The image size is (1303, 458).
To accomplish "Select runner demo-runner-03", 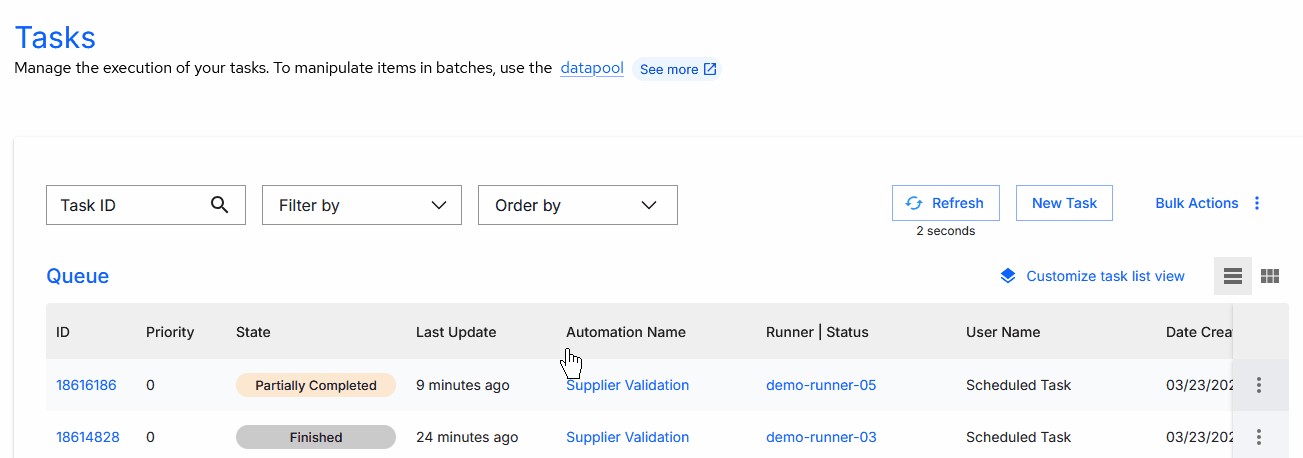I will point(820,437).
